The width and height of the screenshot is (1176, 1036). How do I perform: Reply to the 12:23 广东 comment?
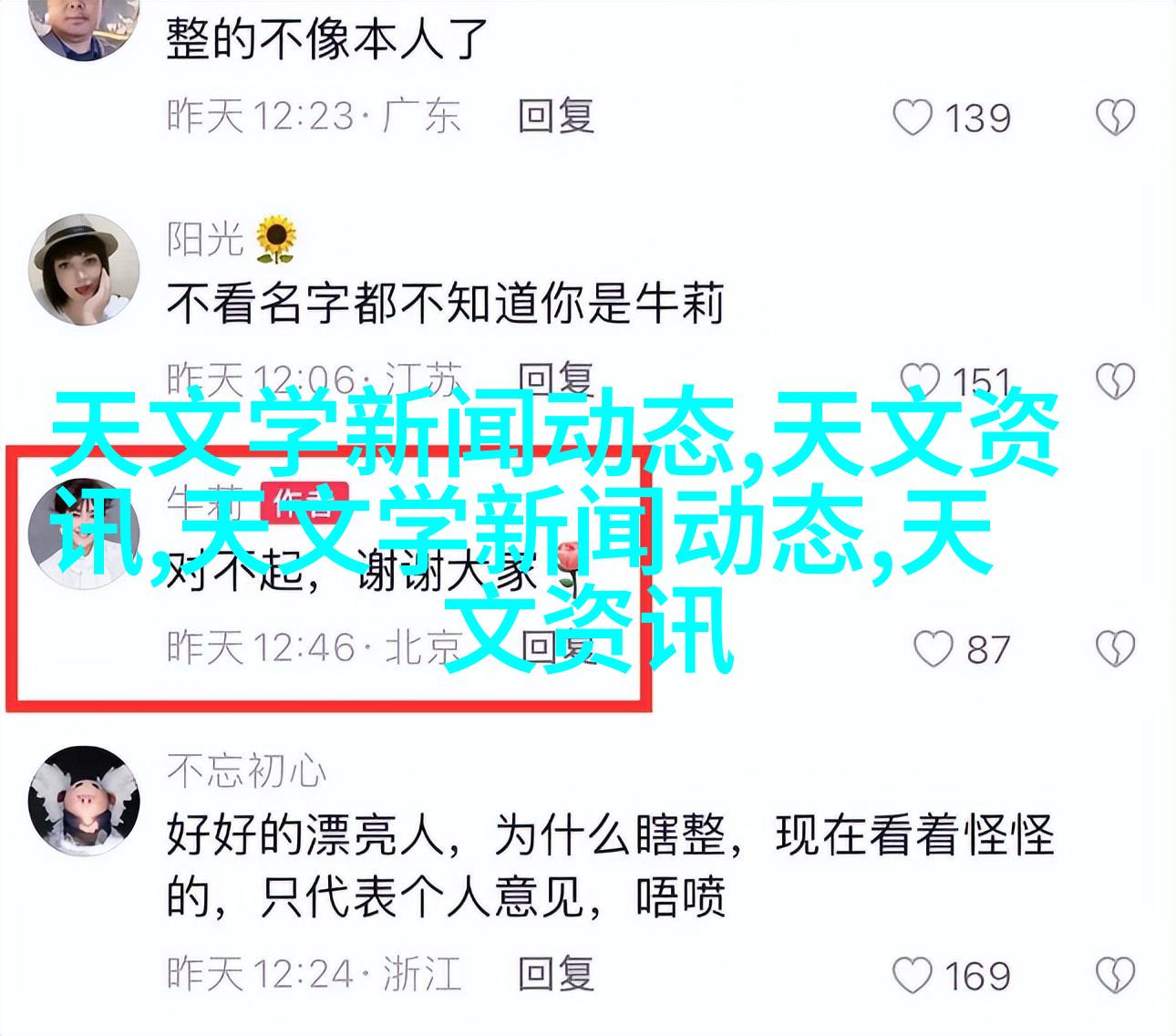pos(556,117)
